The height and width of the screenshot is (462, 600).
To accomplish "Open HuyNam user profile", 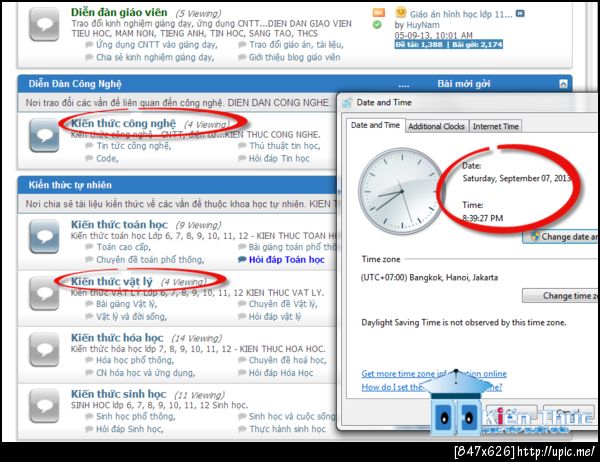I will tap(422, 25).
